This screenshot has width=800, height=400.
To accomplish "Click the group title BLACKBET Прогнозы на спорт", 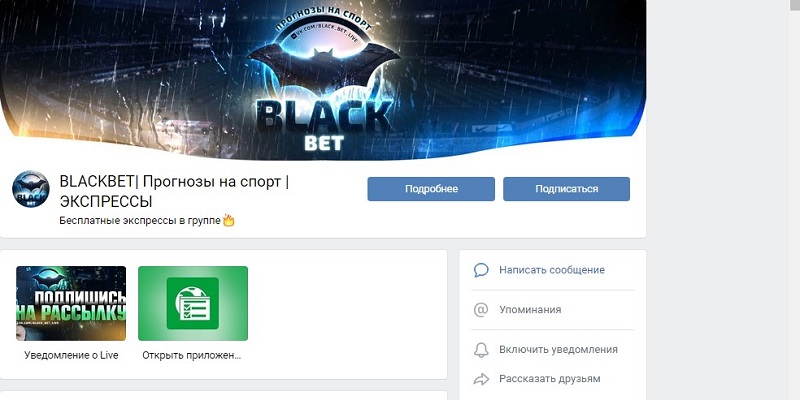I will click(x=174, y=191).
